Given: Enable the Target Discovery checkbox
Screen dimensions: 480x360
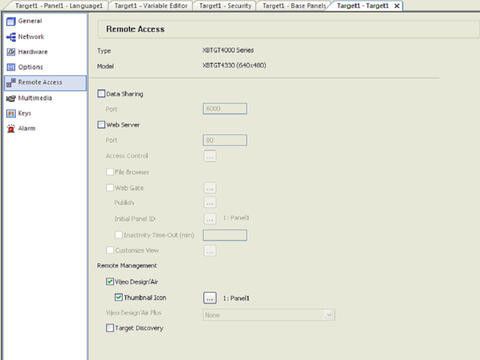Looking at the screenshot, I should click(x=110, y=328).
